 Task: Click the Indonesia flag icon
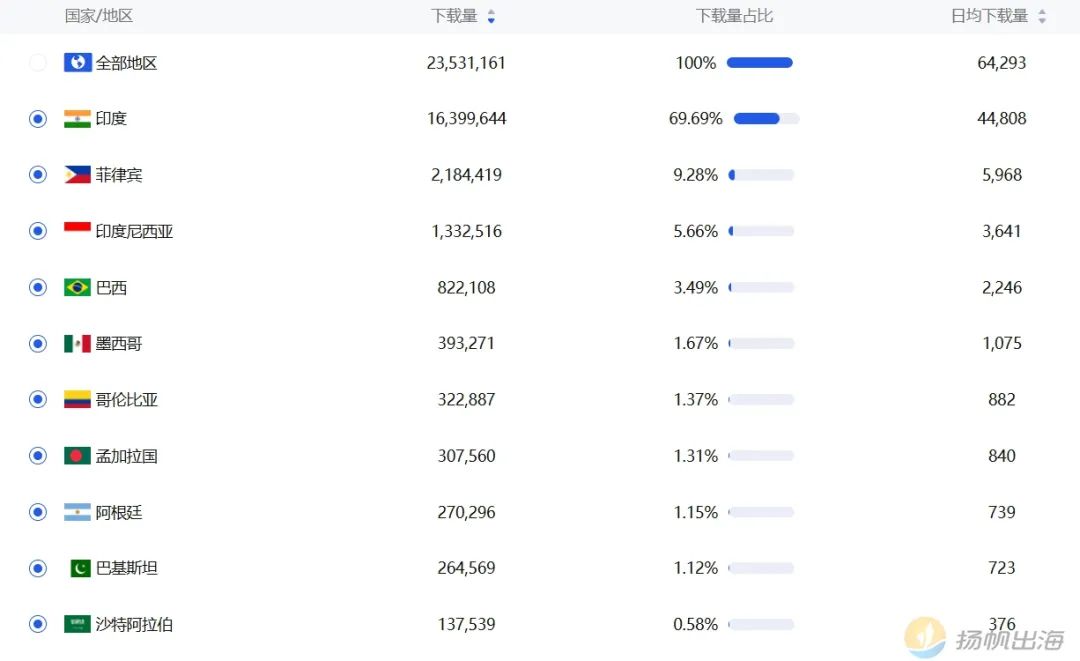pyautogui.click(x=77, y=231)
